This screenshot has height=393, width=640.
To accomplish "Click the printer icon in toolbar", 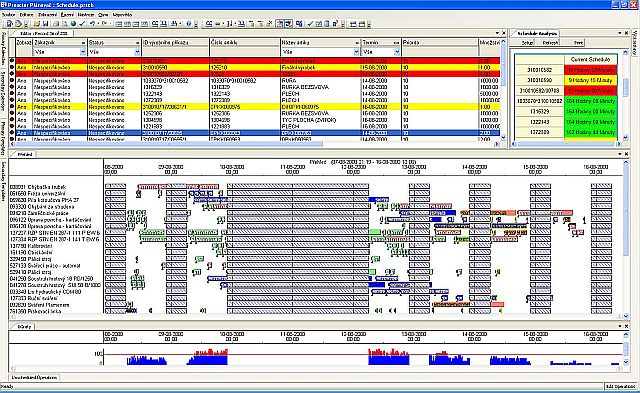I will (x=56, y=24).
